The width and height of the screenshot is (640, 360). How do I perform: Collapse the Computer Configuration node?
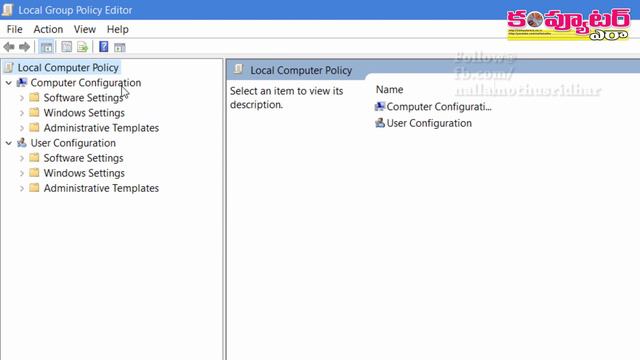point(9,83)
